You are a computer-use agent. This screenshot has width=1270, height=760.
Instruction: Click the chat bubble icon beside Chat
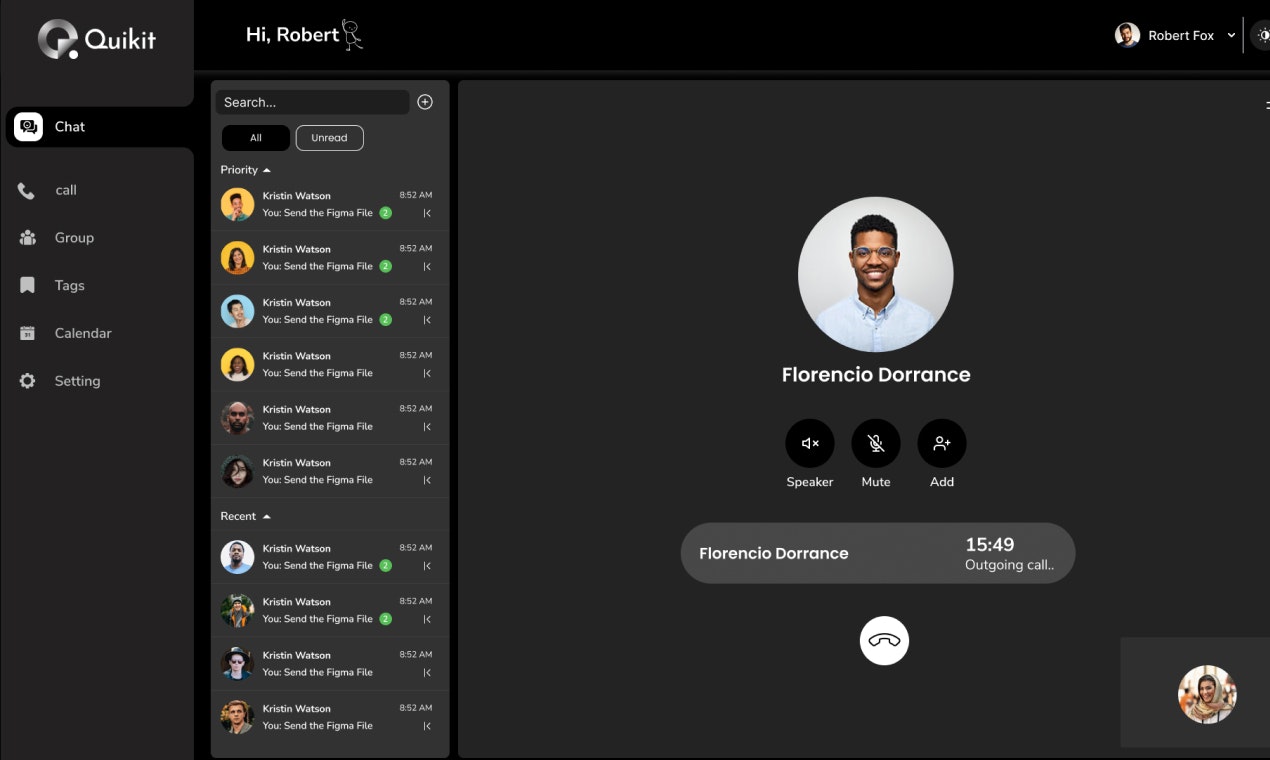point(29,127)
